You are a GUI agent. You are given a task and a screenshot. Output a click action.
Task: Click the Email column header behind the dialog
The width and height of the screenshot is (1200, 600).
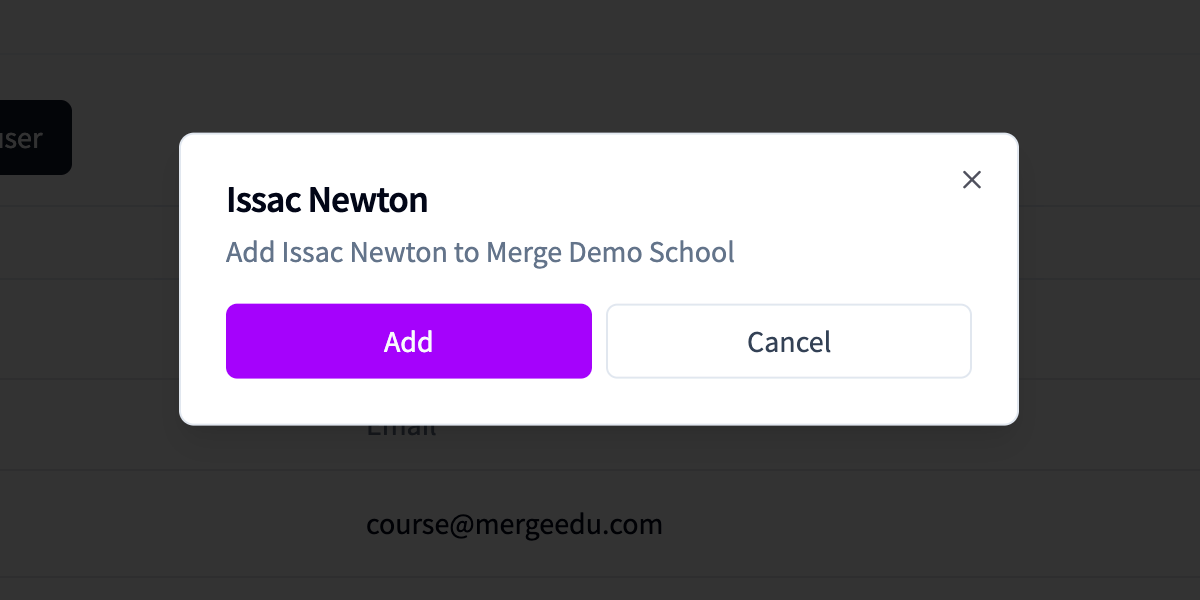click(x=401, y=429)
